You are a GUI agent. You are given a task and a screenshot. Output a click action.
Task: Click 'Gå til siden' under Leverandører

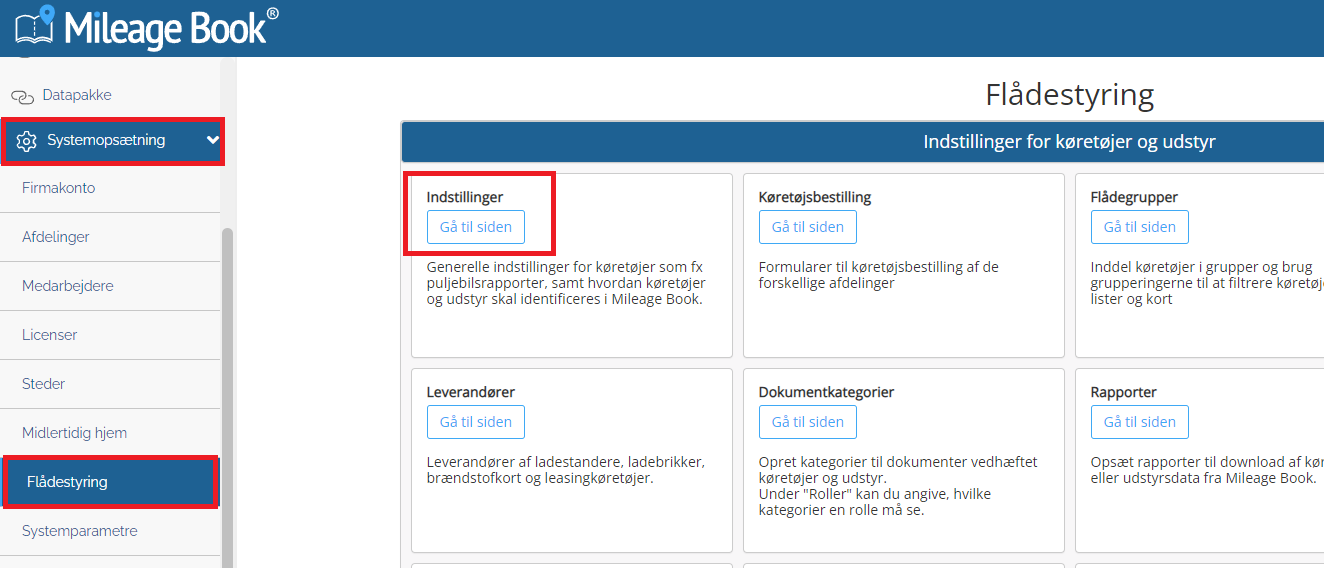pos(476,422)
